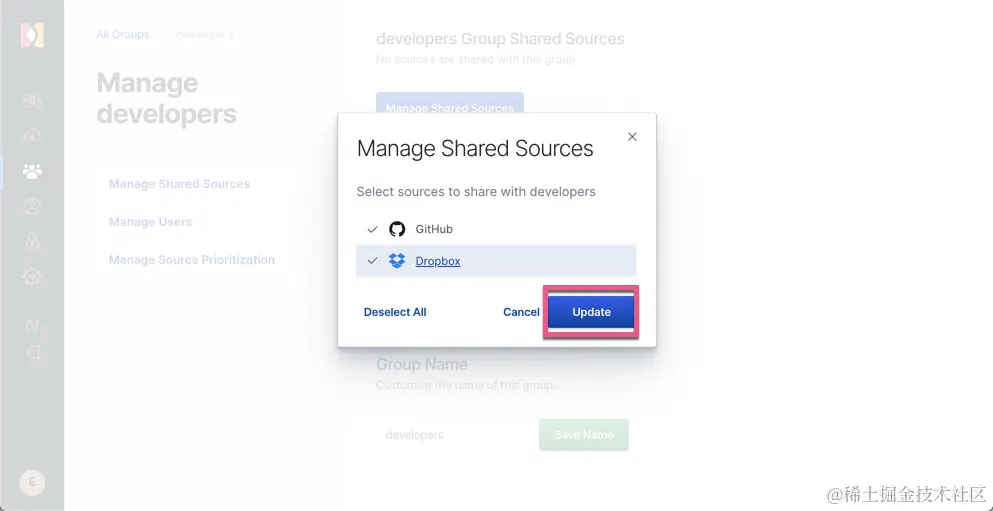
Task: Click Manage Shared Sources button behind dialog
Action: click(x=450, y=103)
